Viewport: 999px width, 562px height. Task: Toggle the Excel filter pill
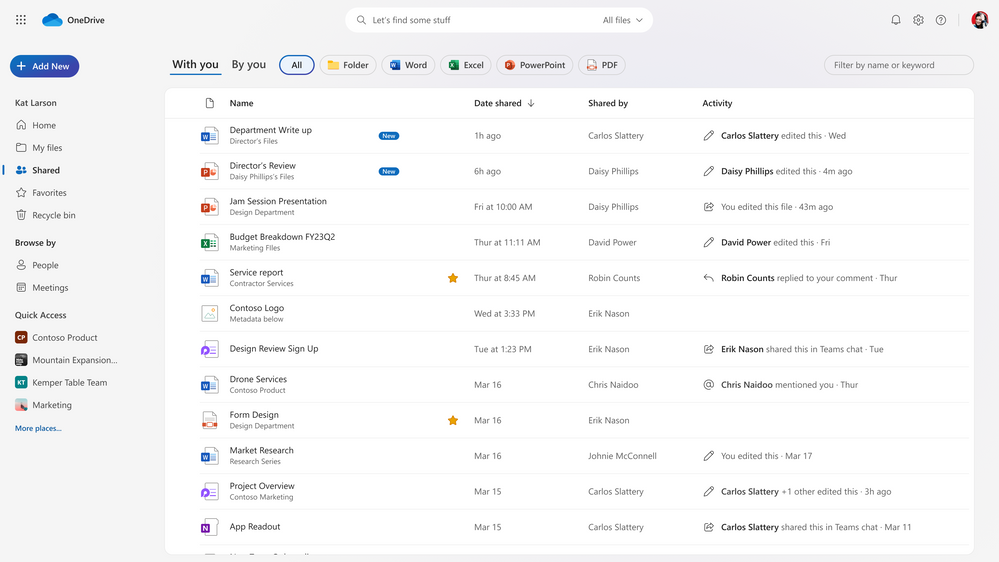[x=465, y=65]
